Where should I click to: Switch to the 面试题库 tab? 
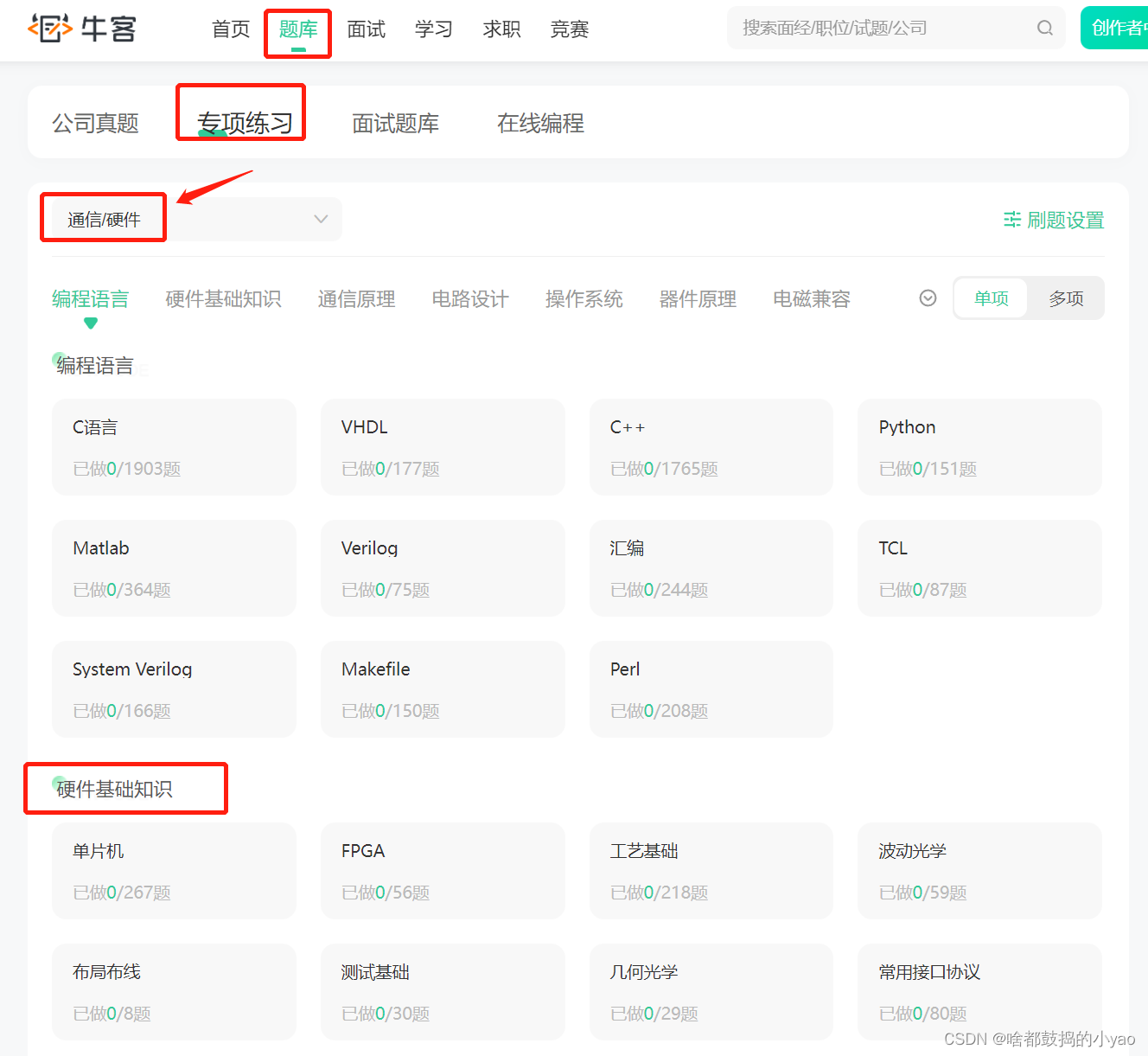395,124
